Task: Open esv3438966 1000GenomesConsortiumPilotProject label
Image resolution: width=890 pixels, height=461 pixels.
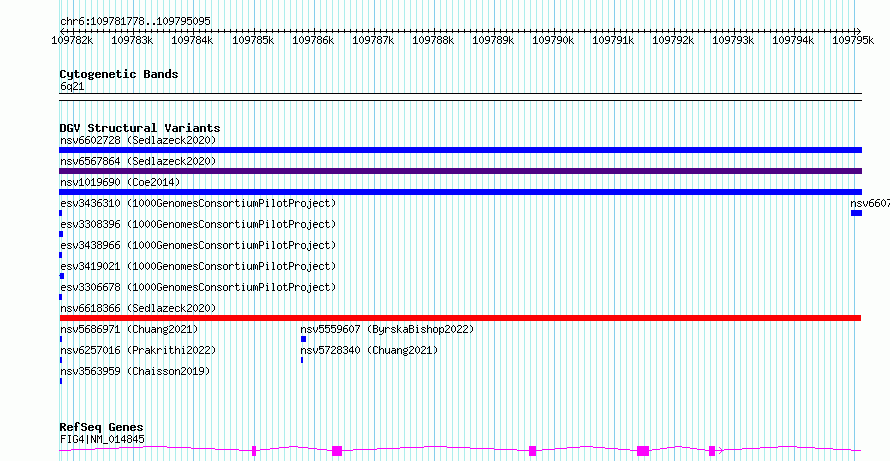Action: click(x=198, y=245)
